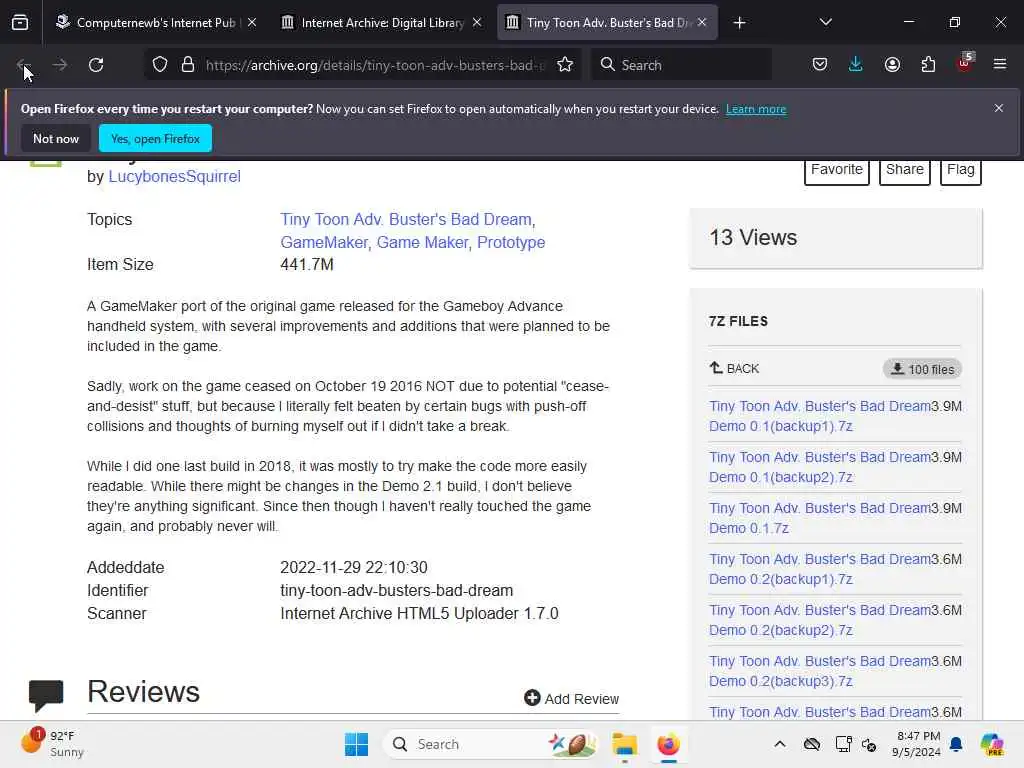Close the Tiny Toon Adv. tab
1024x768 pixels.
[702, 22]
